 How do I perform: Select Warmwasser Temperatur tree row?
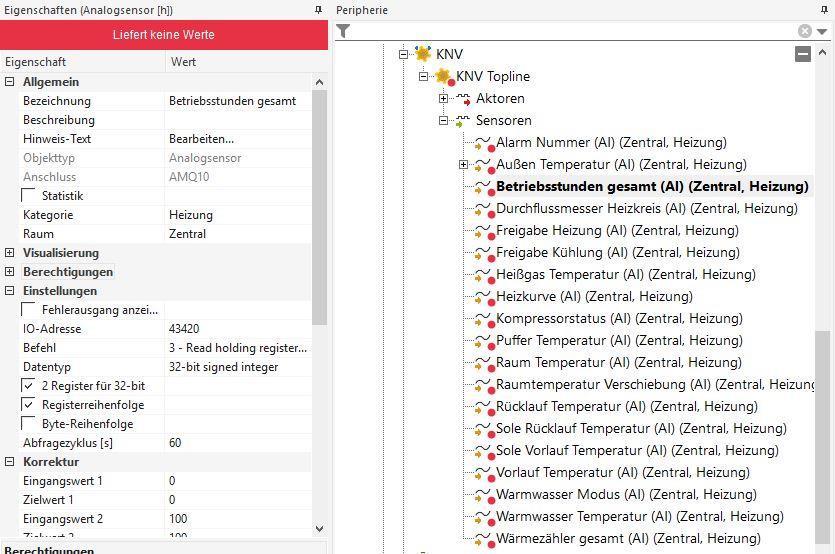point(640,517)
